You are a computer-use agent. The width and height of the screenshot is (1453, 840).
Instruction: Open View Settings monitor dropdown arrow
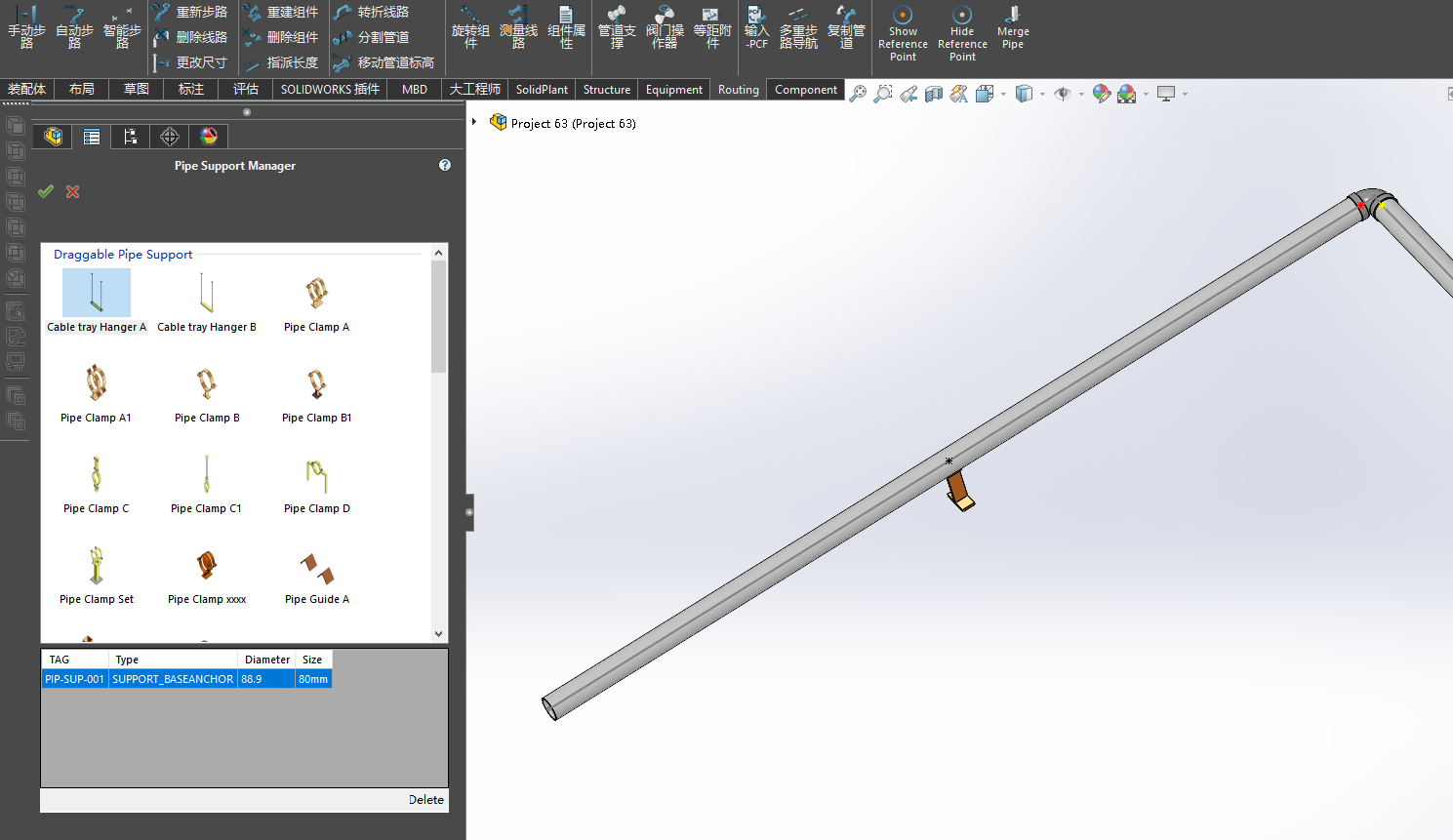(1185, 95)
